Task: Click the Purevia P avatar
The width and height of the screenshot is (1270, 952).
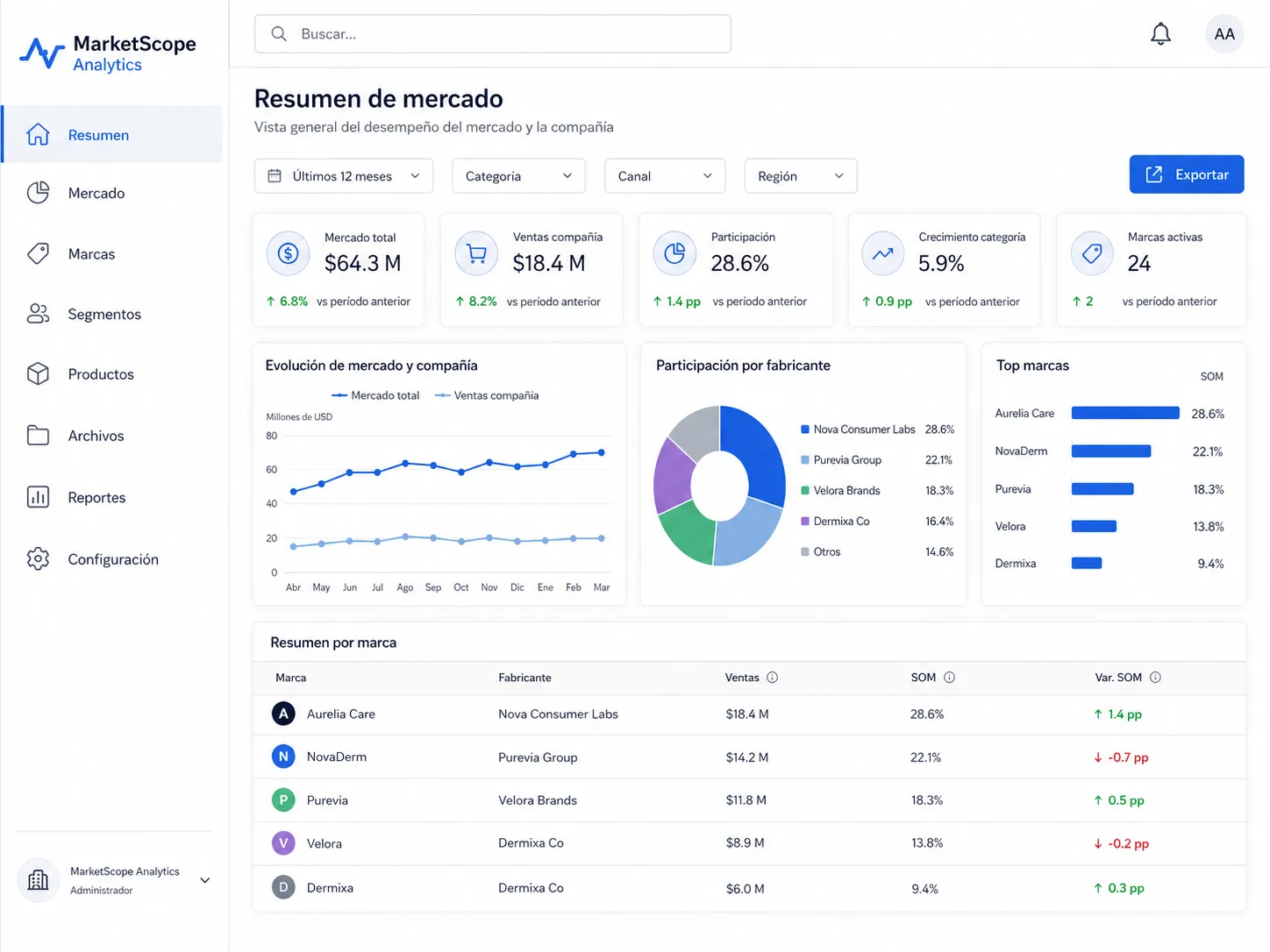Action: [x=283, y=799]
